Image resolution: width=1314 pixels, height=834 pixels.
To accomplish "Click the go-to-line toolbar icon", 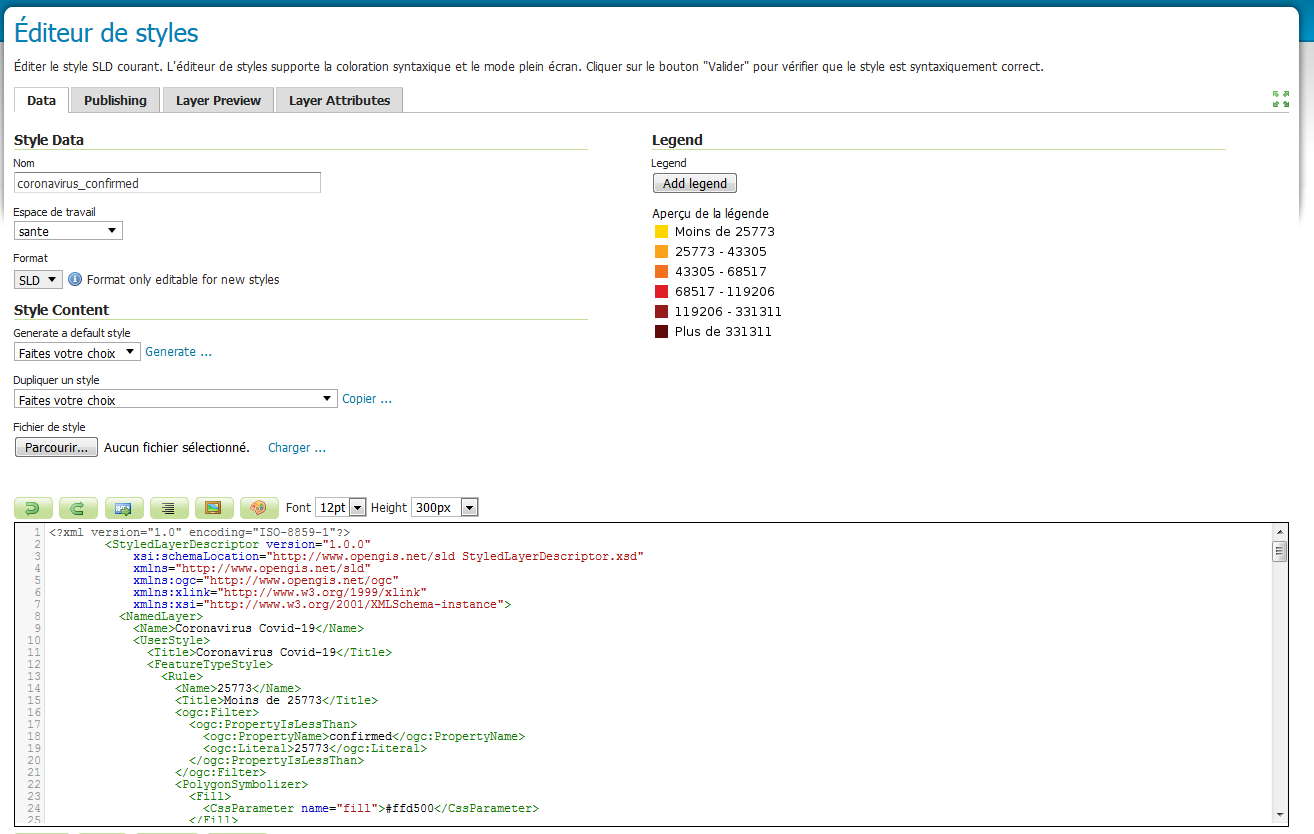I will [123, 508].
